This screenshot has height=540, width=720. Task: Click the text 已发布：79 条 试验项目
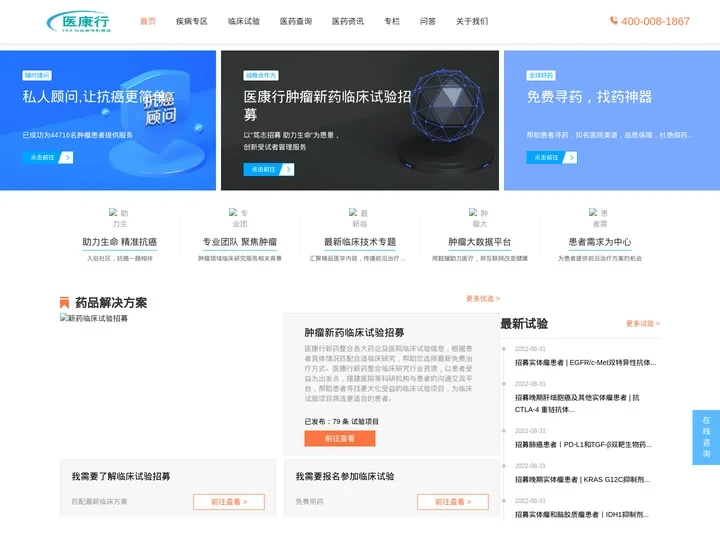click(x=342, y=422)
